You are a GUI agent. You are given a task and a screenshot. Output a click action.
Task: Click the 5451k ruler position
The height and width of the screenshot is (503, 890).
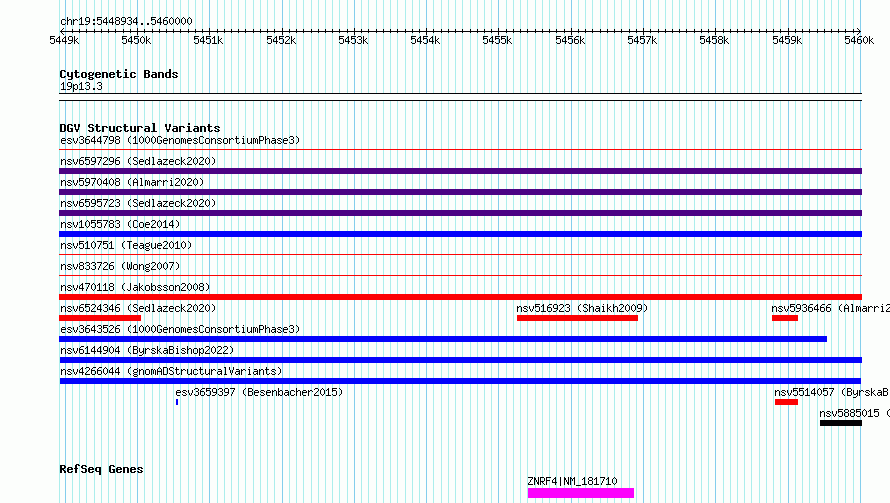pos(208,40)
